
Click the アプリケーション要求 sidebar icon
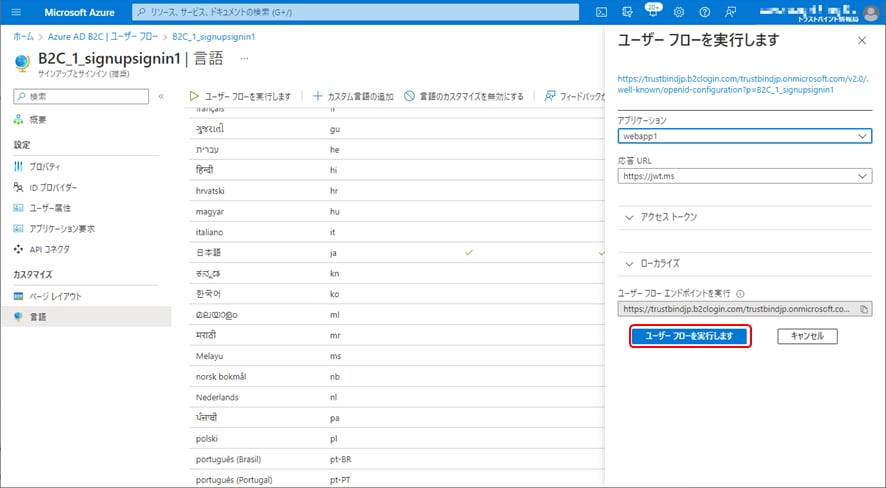pos(19,228)
